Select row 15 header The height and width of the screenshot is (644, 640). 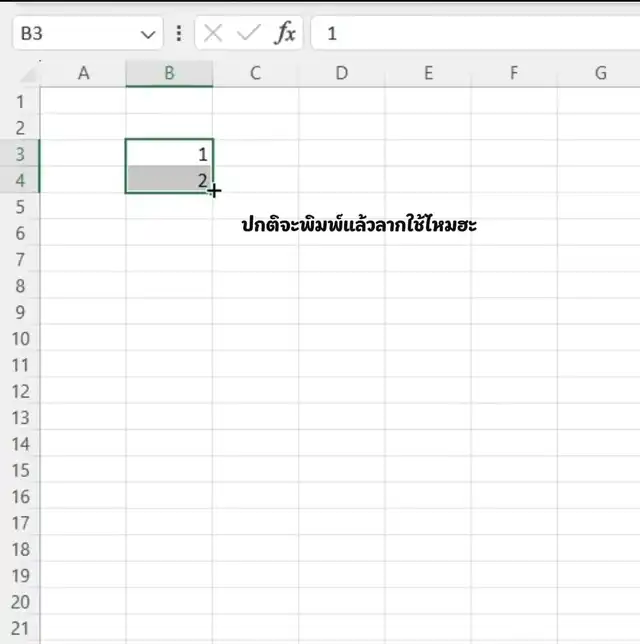[x=20, y=470]
